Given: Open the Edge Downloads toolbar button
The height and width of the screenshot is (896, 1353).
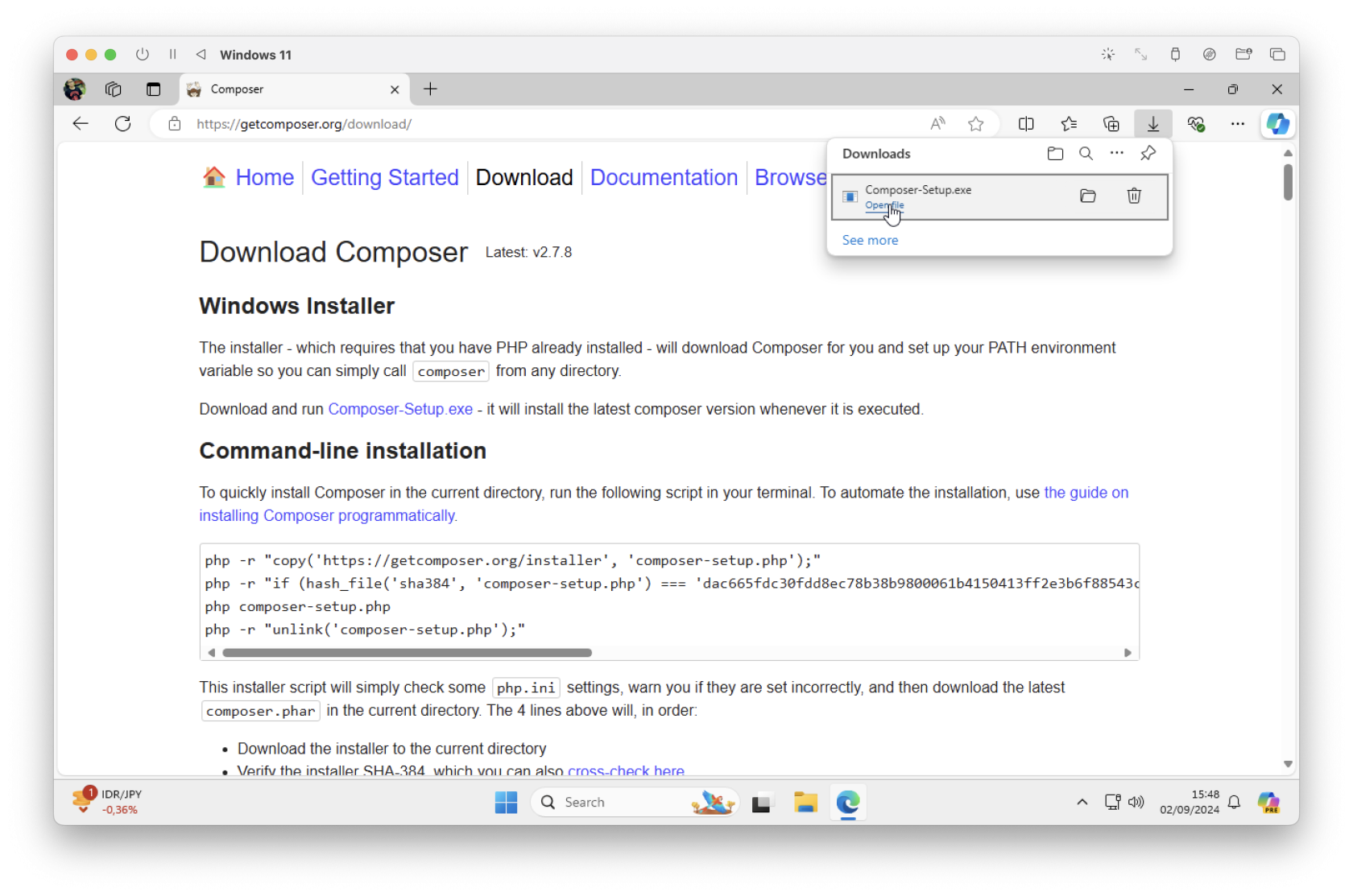Looking at the screenshot, I should click(1153, 124).
